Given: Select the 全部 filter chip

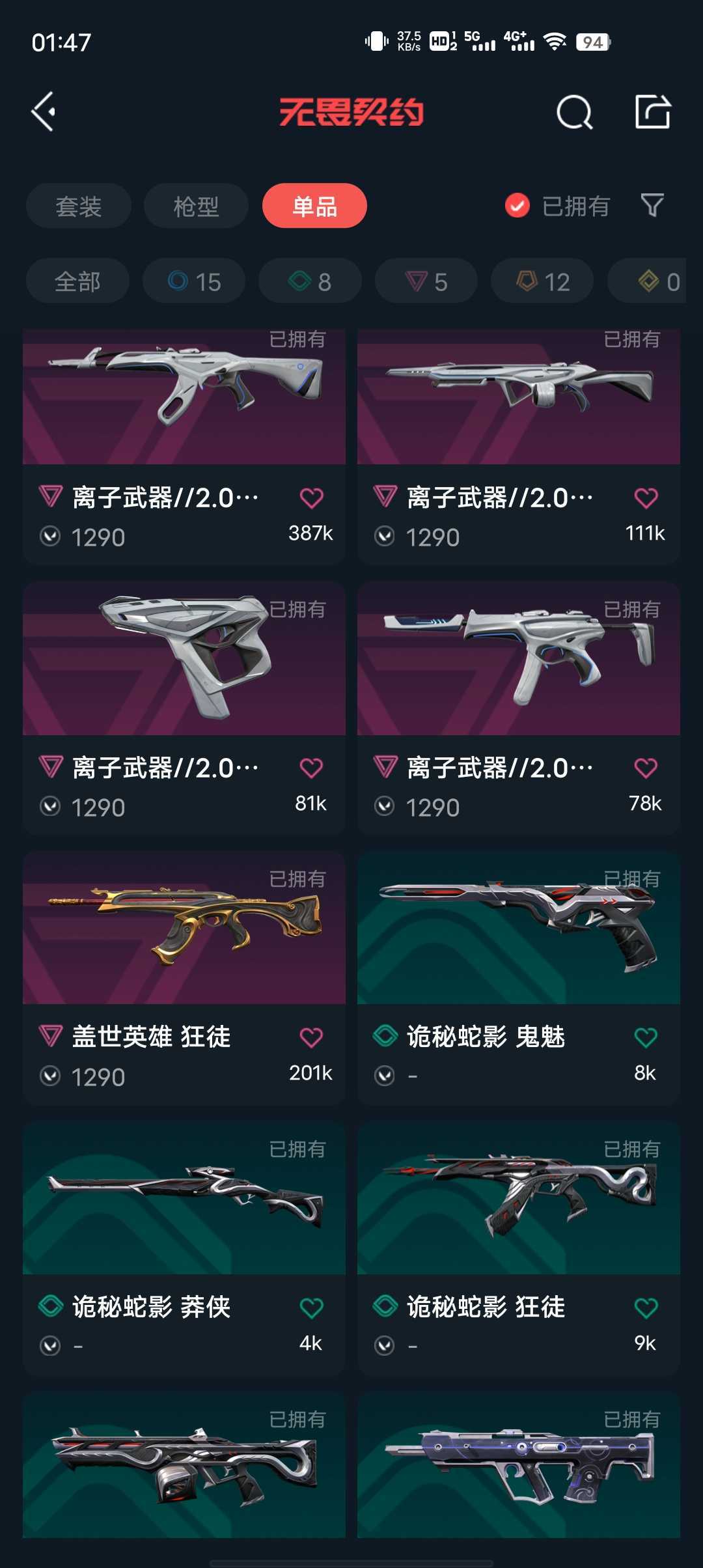Looking at the screenshot, I should (77, 281).
